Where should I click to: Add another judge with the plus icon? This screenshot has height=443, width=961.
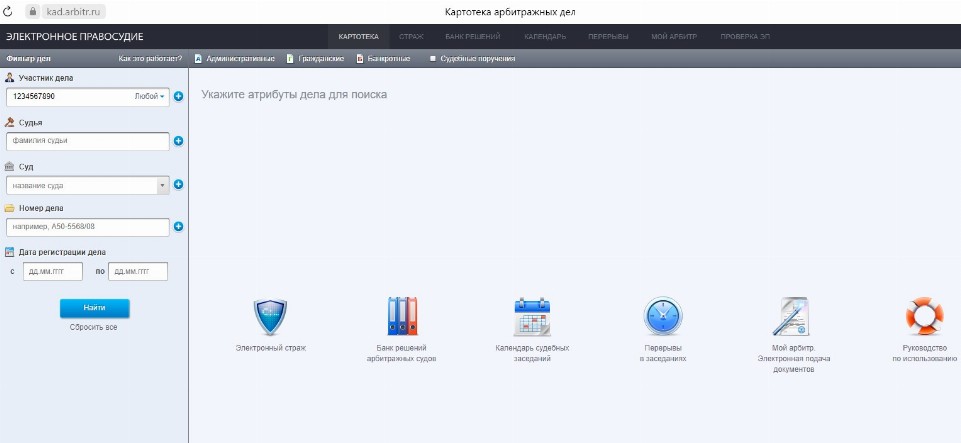coord(178,140)
